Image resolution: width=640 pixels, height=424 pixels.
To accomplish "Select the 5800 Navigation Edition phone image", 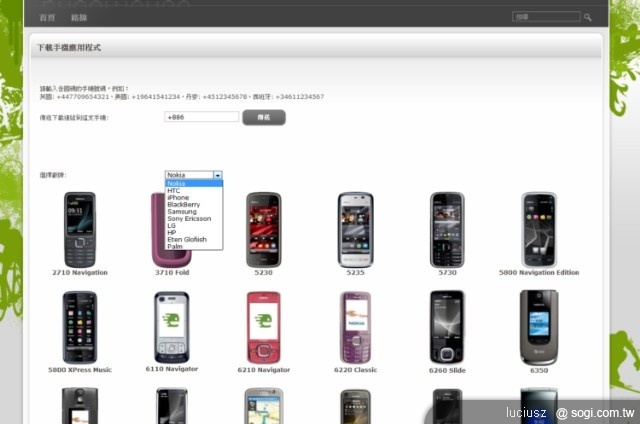I will 539,230.
